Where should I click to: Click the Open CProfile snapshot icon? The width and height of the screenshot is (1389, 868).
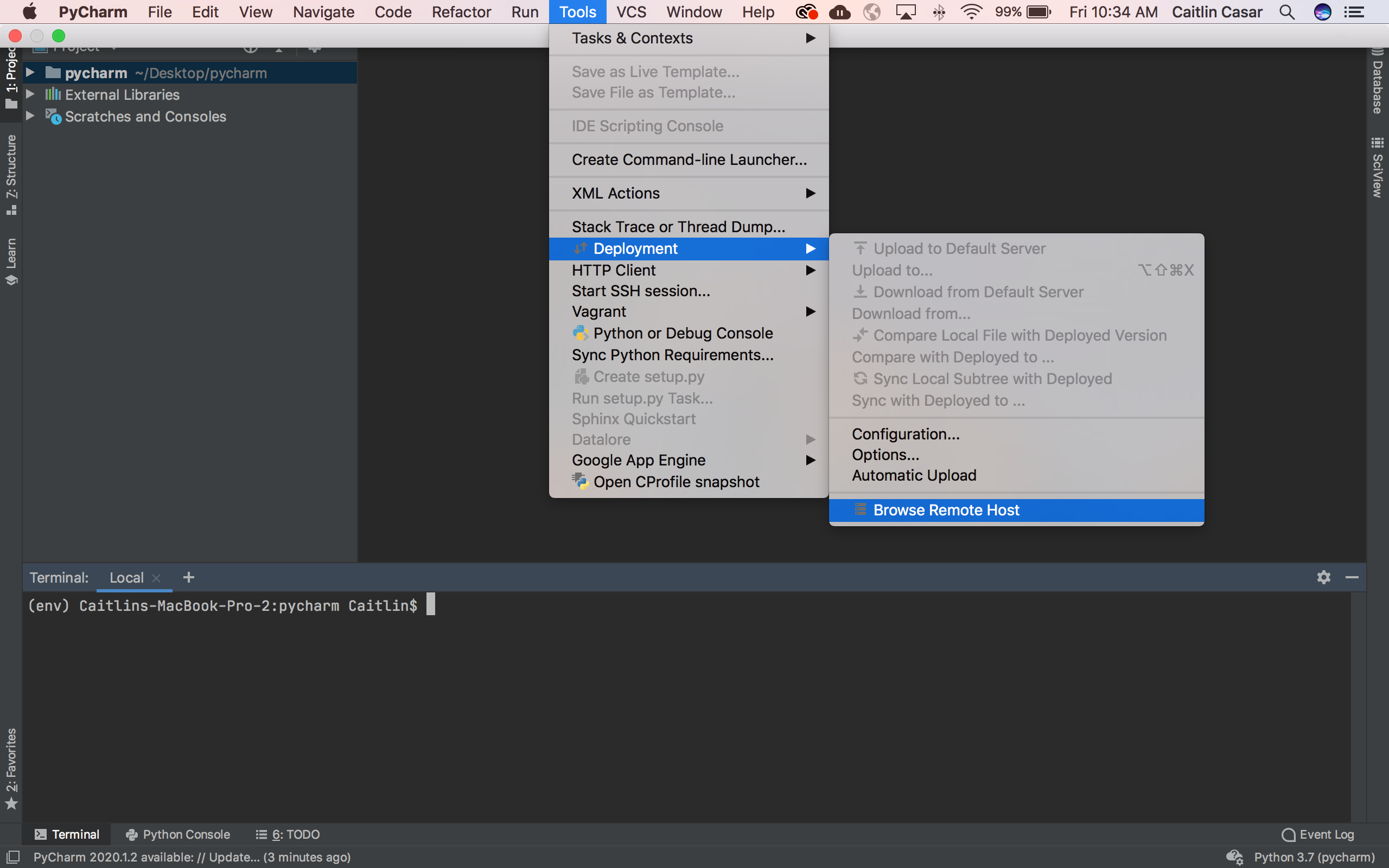pyautogui.click(x=580, y=481)
